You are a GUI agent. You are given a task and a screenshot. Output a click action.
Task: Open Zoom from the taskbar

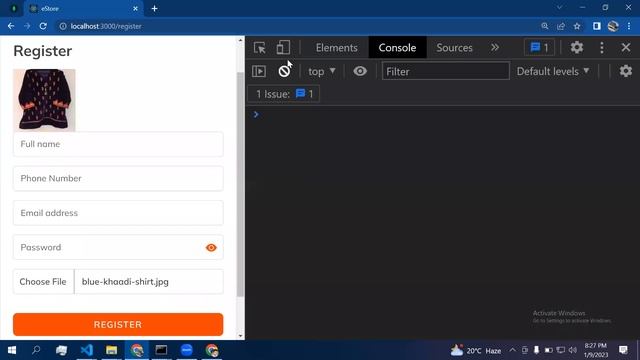pyautogui.click(x=187, y=350)
